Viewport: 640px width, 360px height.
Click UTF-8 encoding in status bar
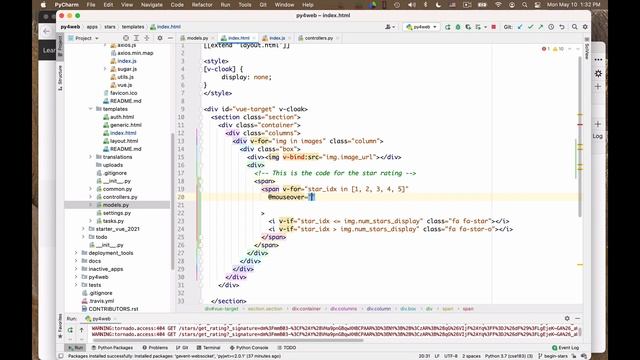click(451, 356)
